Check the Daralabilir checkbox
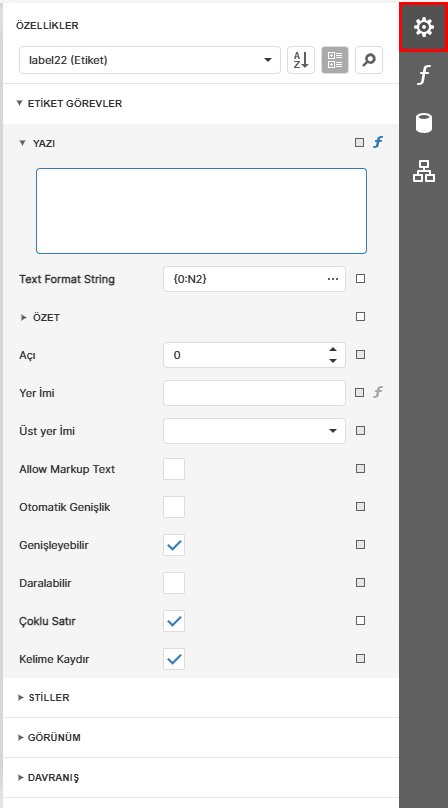This screenshot has height=808, width=448. pyautogui.click(x=174, y=583)
